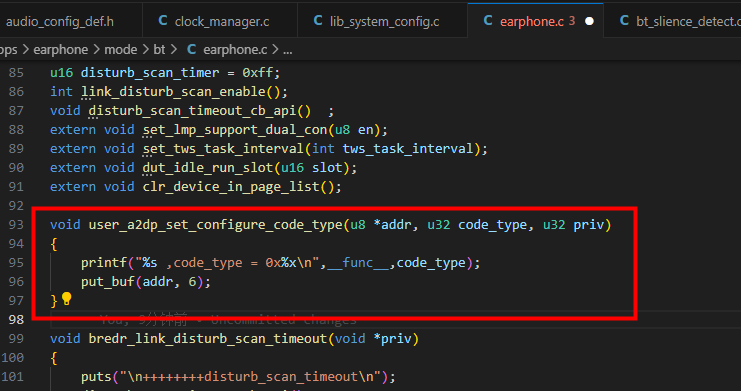Click the puts call on line 101
Image resolution: width=741 pixels, height=391 pixels.
tap(96, 376)
